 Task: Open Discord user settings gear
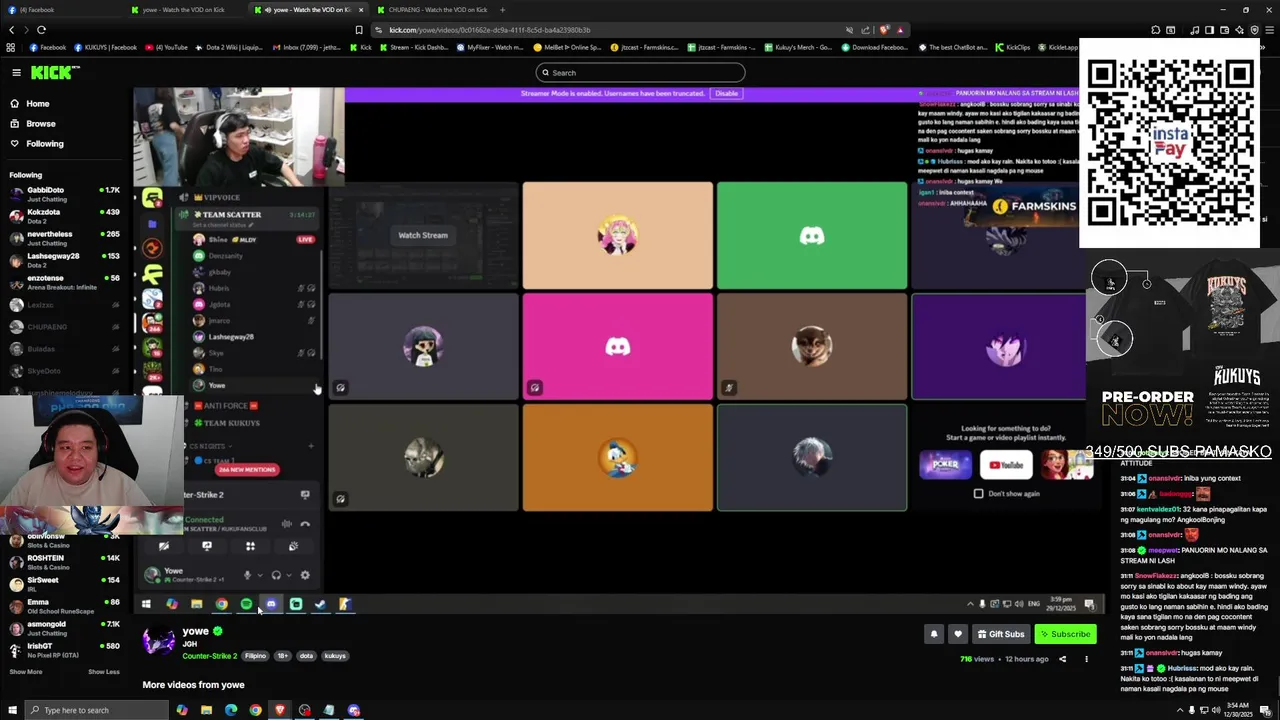[x=305, y=575]
